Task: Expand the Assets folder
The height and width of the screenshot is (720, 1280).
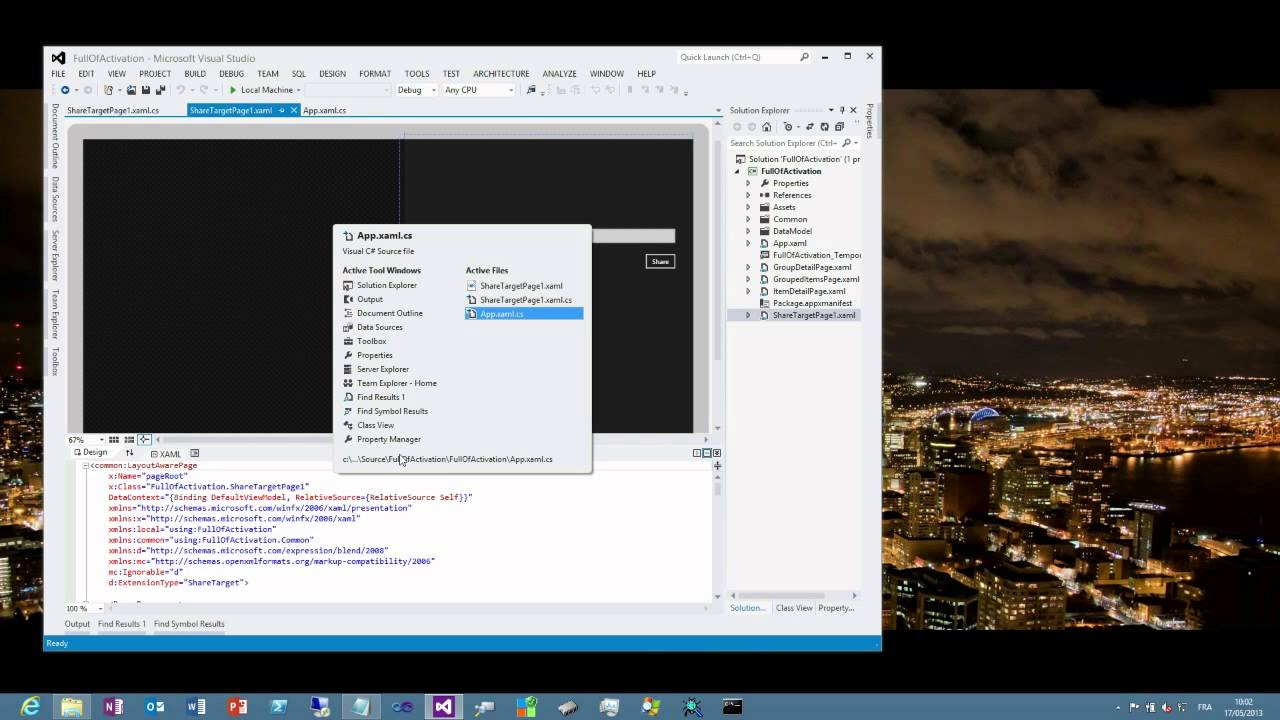Action: 748,207
